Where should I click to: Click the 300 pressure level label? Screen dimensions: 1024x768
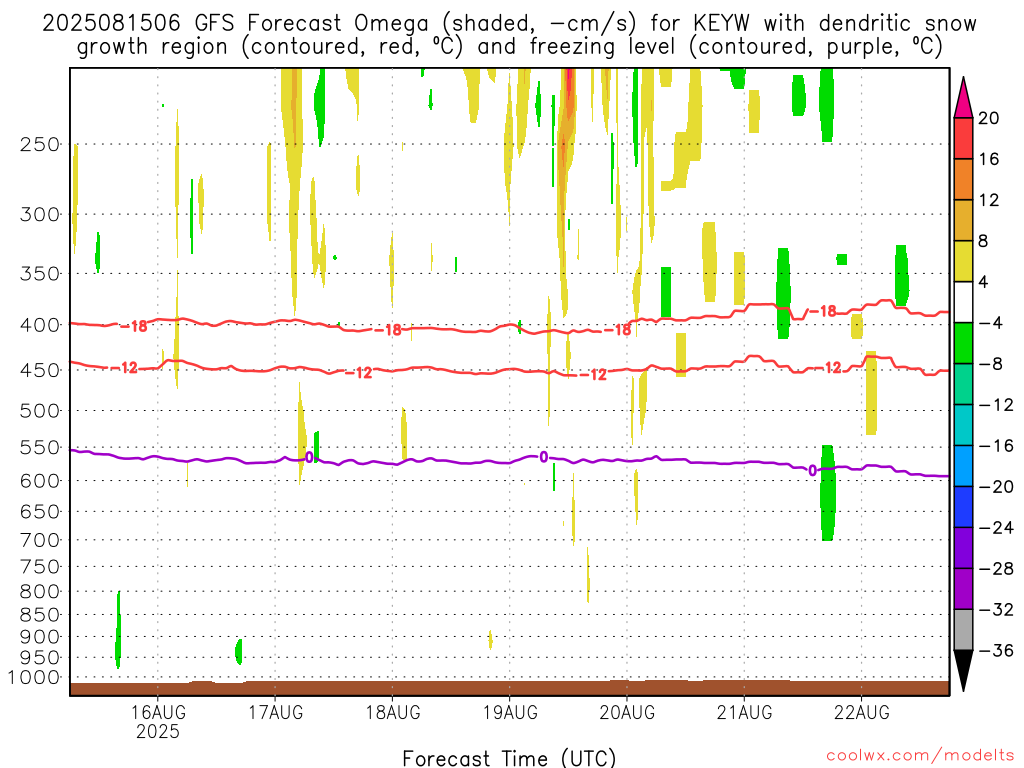click(40, 214)
